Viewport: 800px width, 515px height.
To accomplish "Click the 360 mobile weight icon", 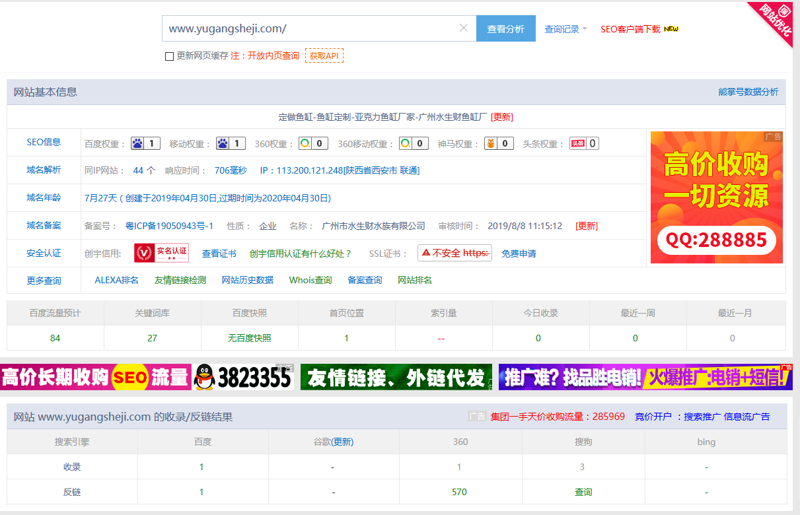I will click(405, 143).
